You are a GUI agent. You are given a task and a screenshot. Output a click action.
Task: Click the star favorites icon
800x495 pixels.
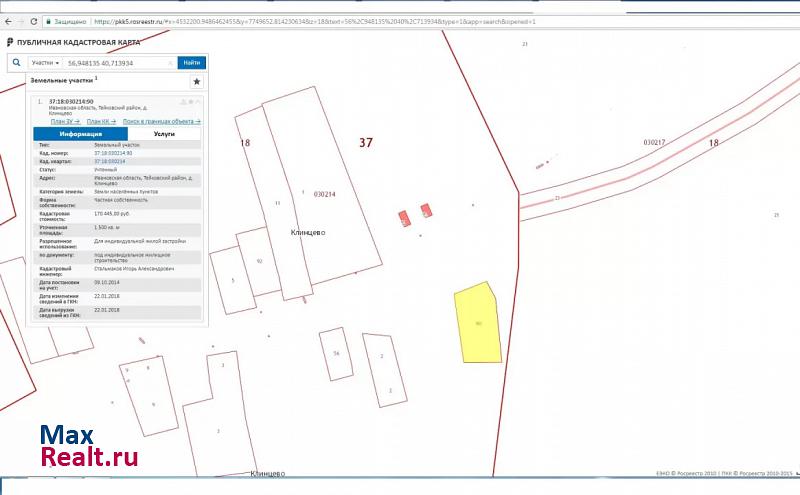coord(196,81)
